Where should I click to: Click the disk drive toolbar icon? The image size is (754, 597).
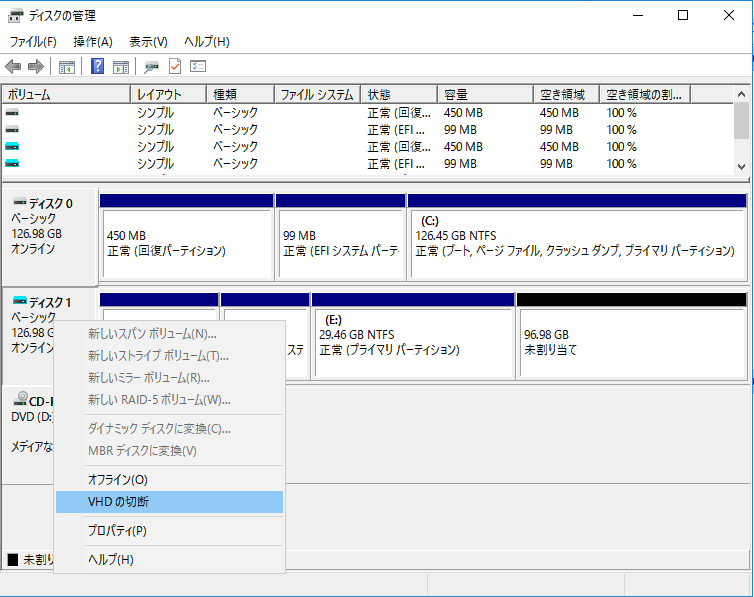151,67
